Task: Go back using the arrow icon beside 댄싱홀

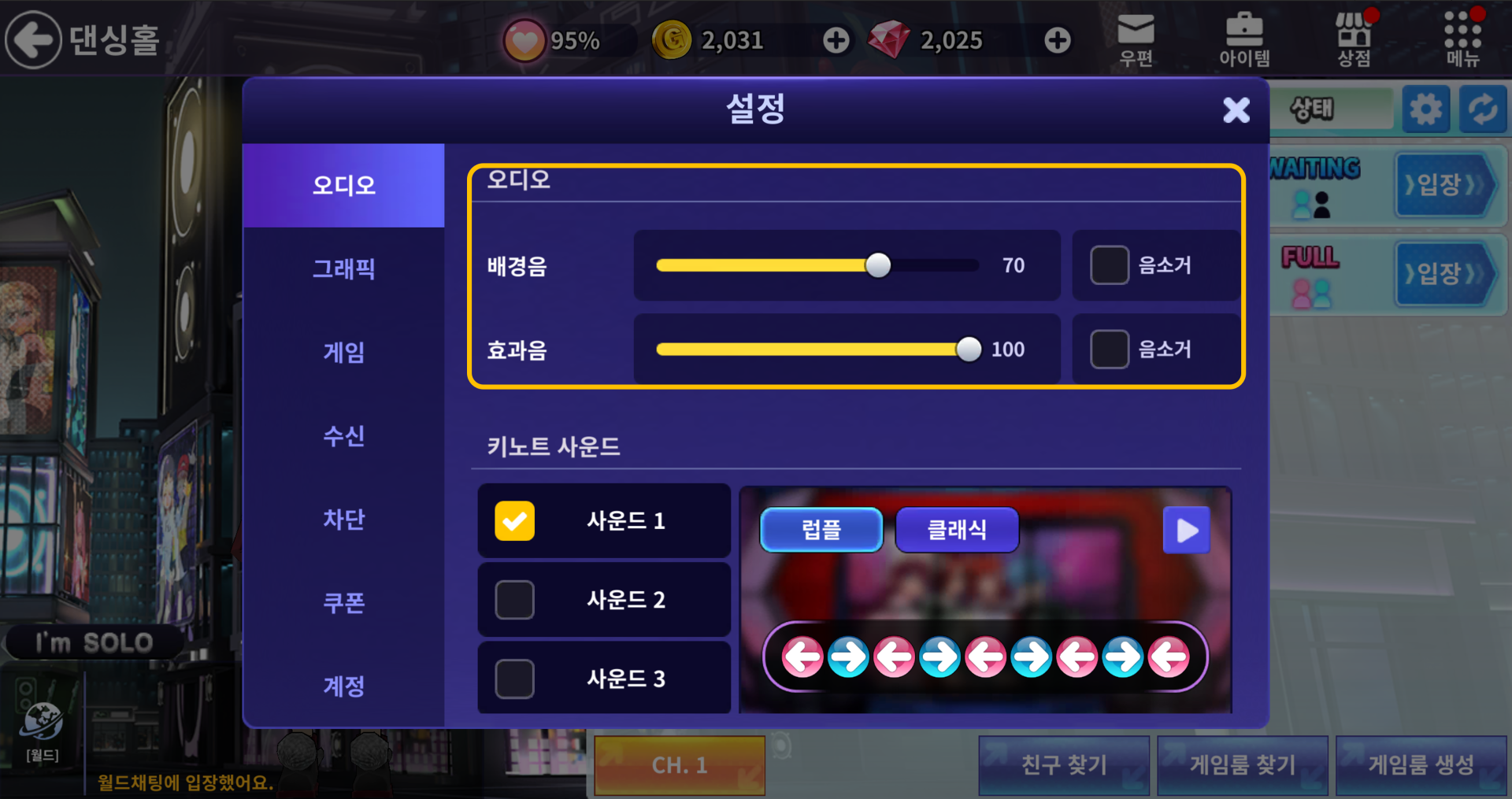Action: tap(33, 39)
